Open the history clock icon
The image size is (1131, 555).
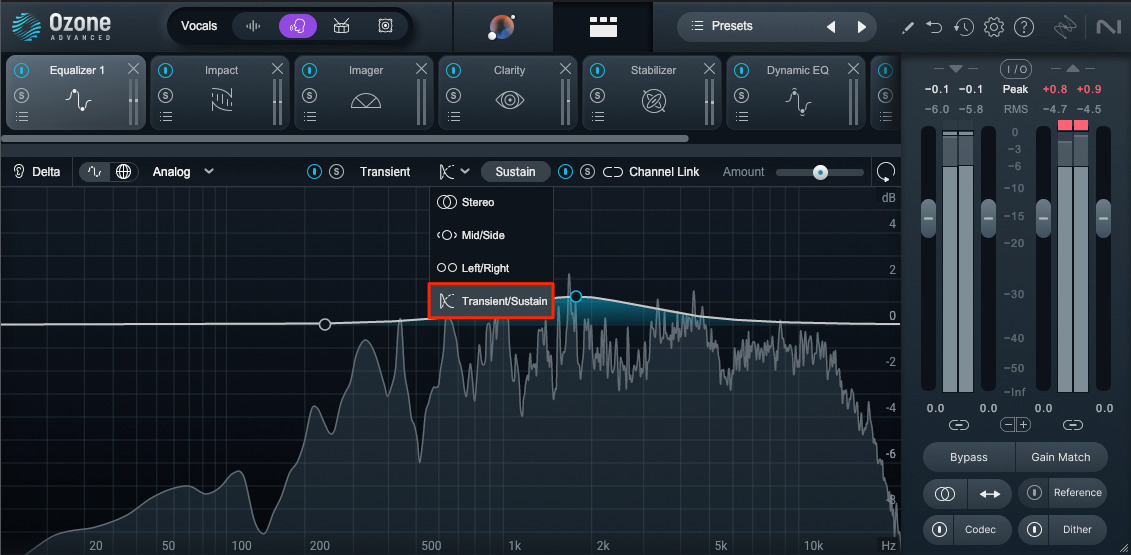964,27
